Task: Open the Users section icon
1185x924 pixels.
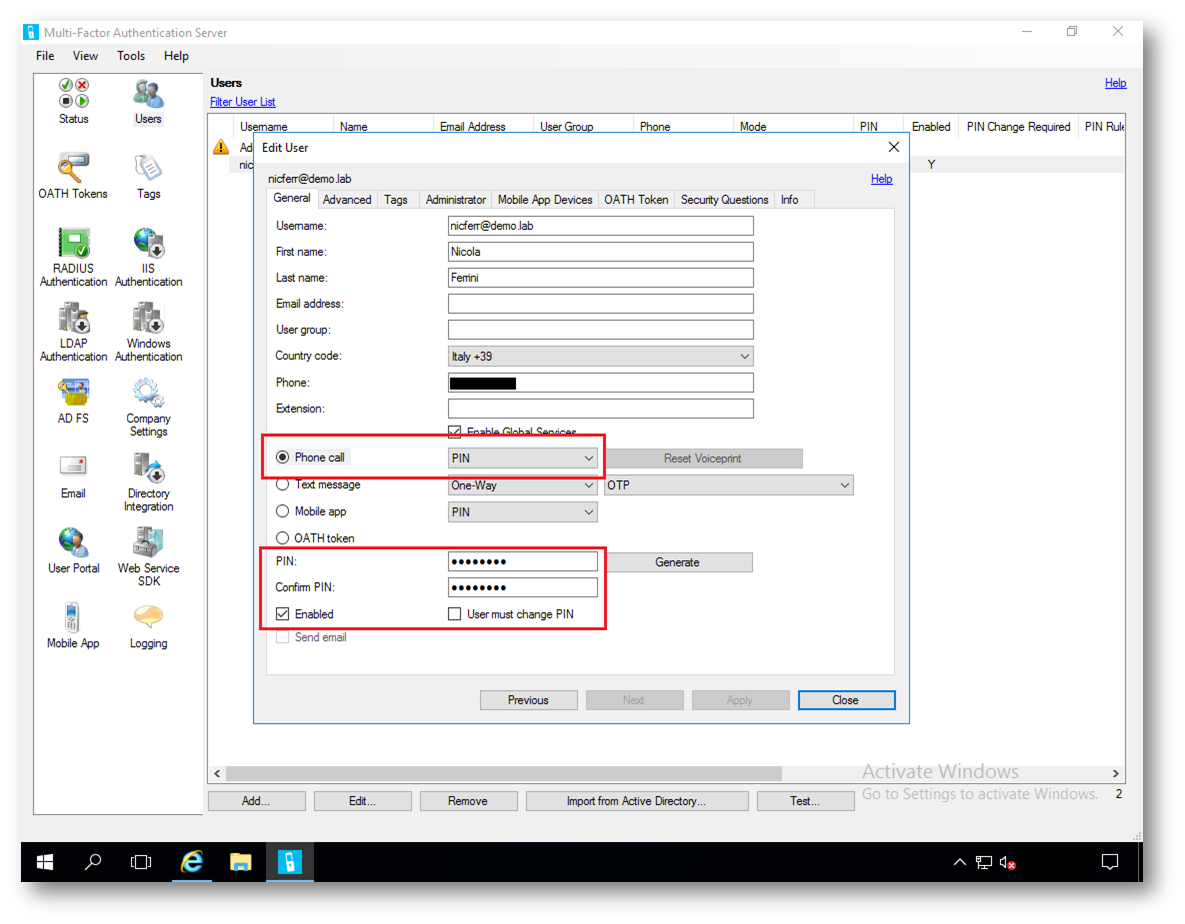Action: (148, 100)
